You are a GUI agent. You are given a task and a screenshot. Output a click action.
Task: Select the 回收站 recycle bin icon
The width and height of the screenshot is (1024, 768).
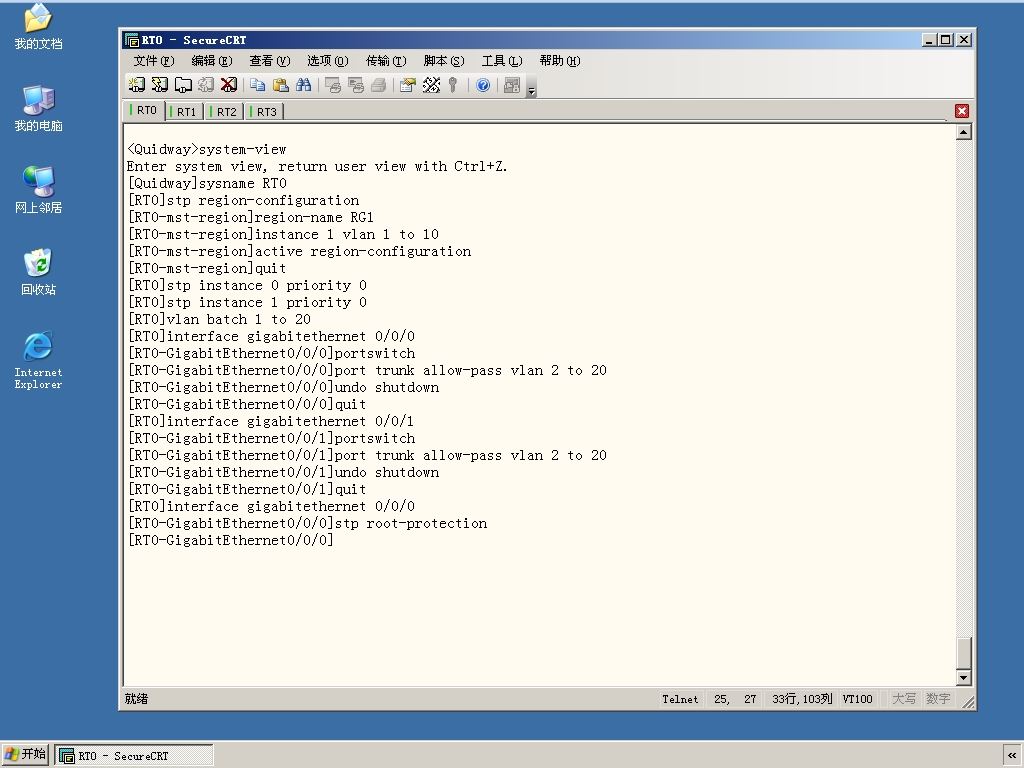tap(39, 272)
